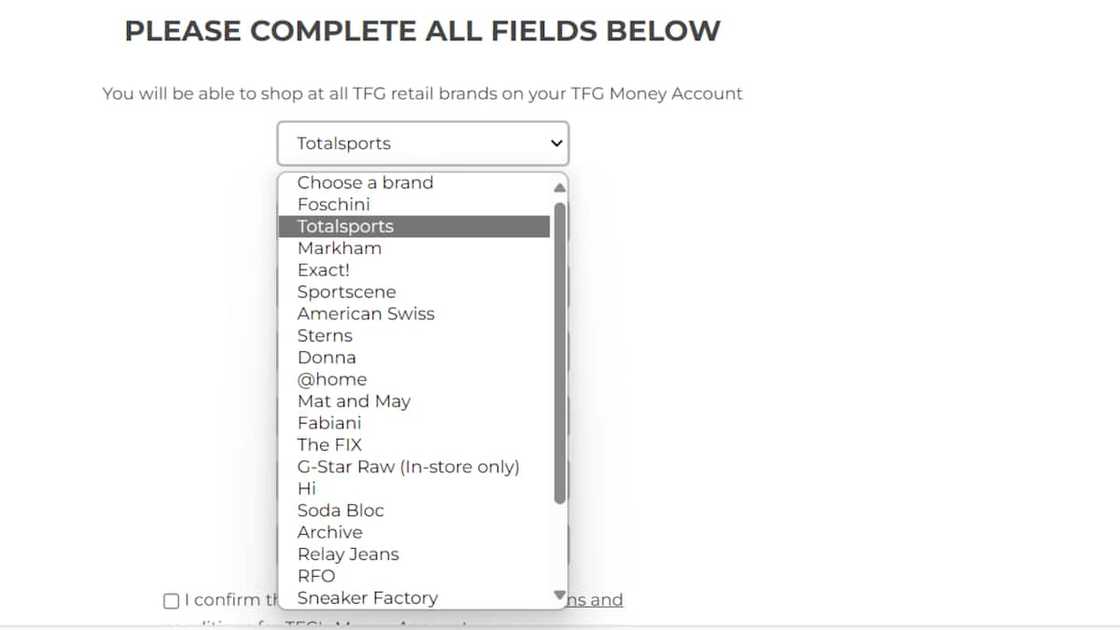The image size is (1120, 630).
Task: Select Foschini from brand list
Action: 334,205
